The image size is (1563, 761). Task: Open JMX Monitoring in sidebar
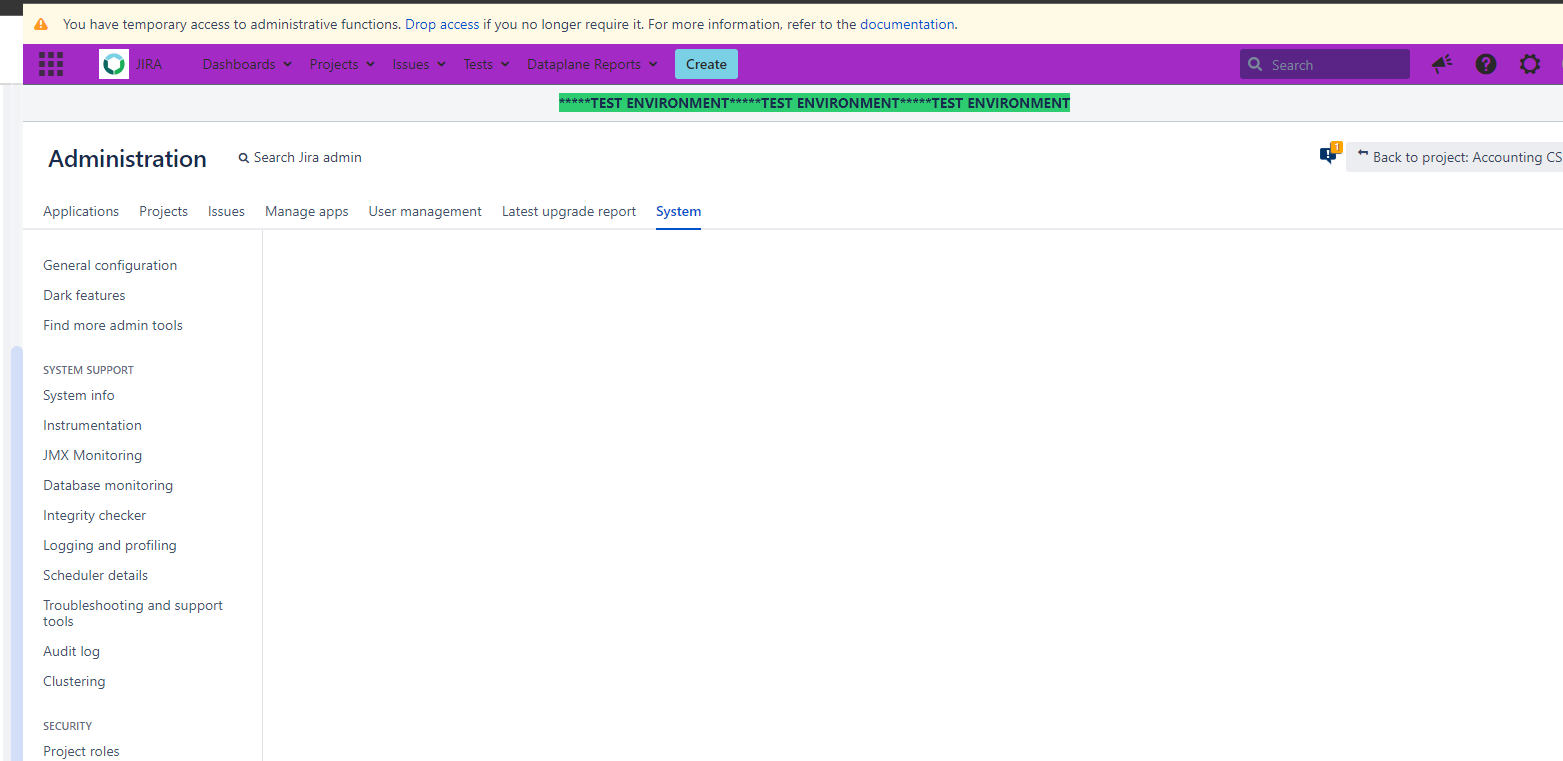92,455
